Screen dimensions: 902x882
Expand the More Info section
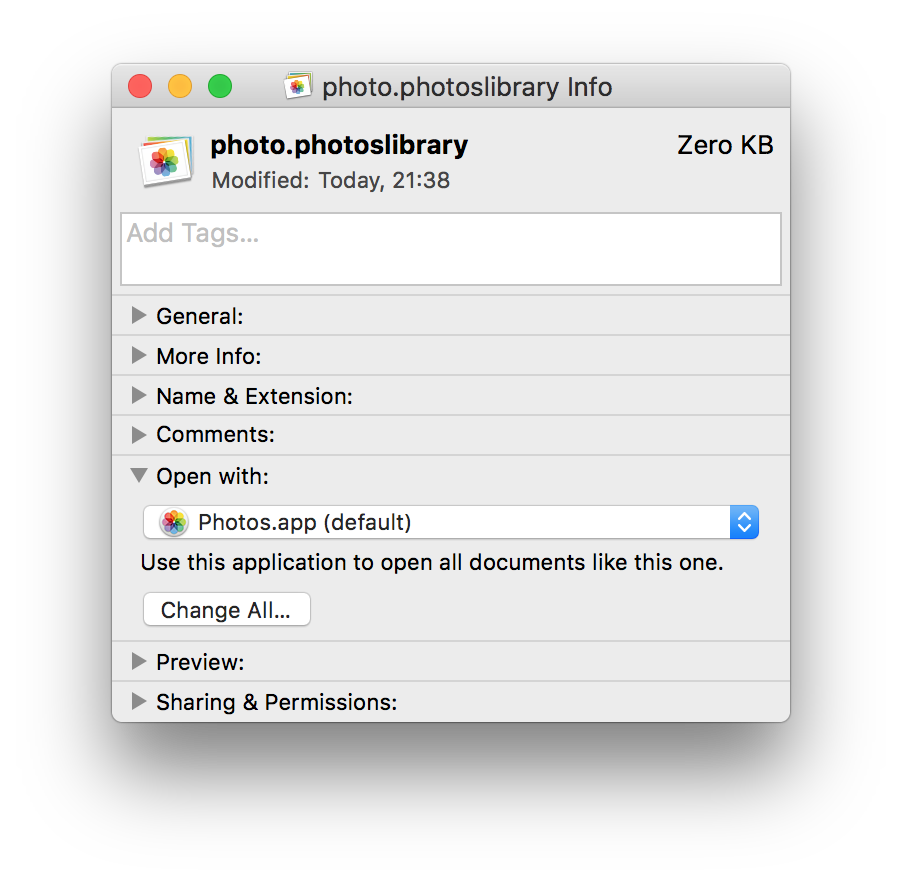139,356
